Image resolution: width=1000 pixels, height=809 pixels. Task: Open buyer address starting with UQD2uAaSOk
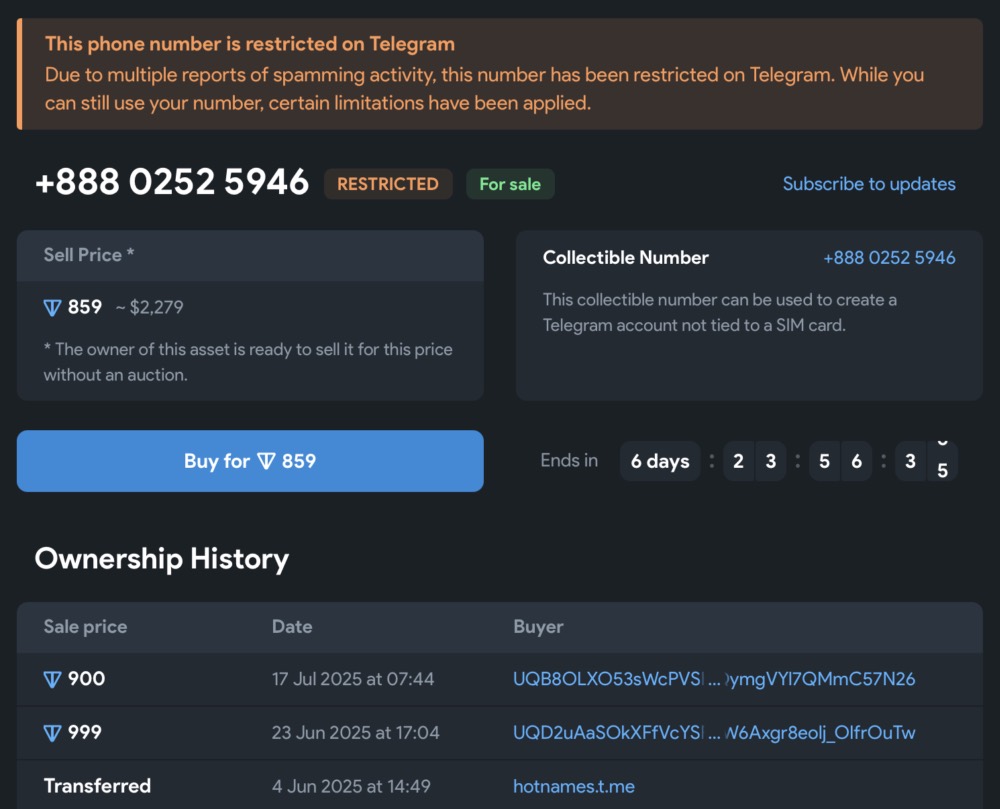(x=713, y=733)
